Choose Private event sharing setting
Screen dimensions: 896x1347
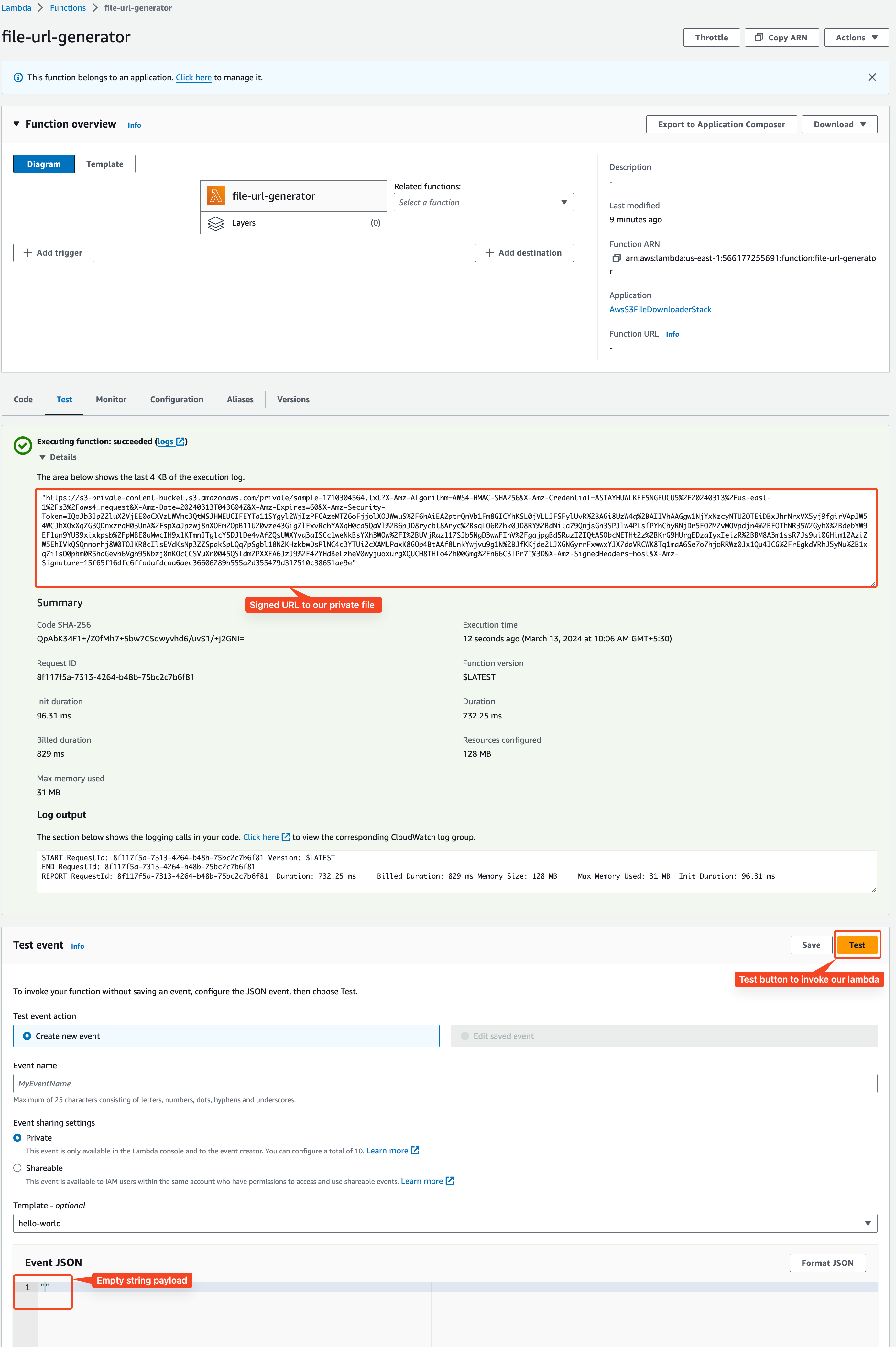[x=17, y=1138]
